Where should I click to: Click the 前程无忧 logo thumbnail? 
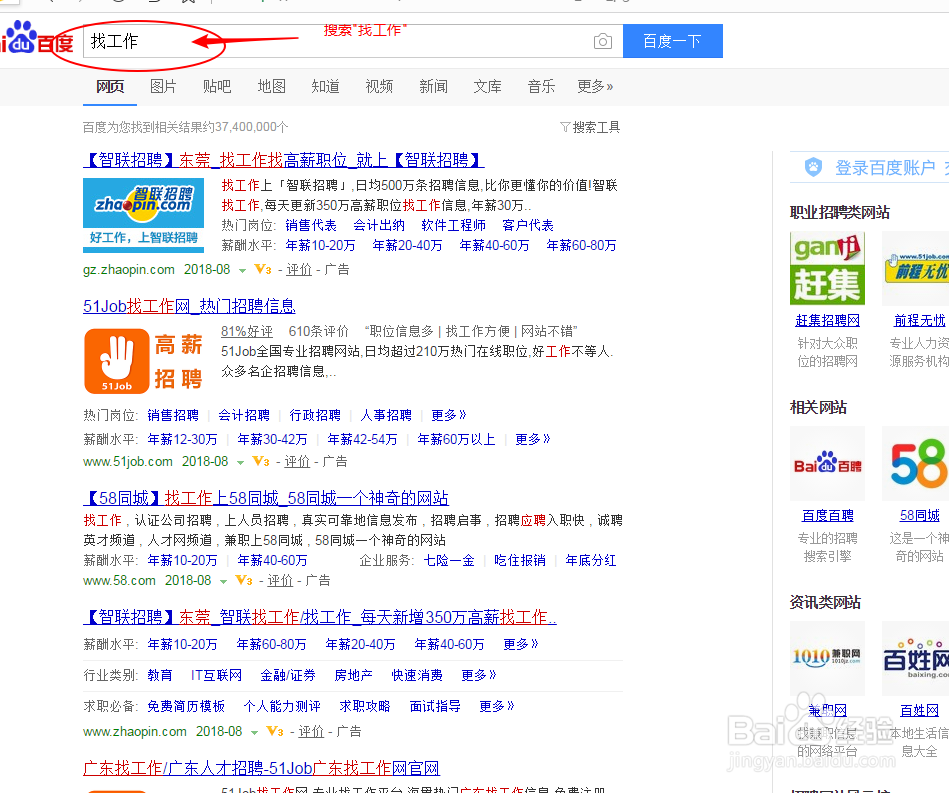[916, 268]
